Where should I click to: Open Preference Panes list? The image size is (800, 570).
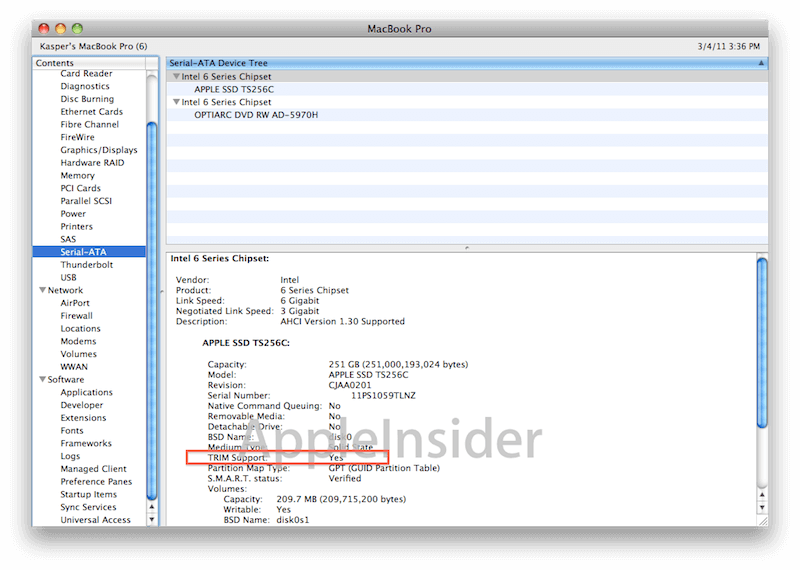(x=96, y=482)
